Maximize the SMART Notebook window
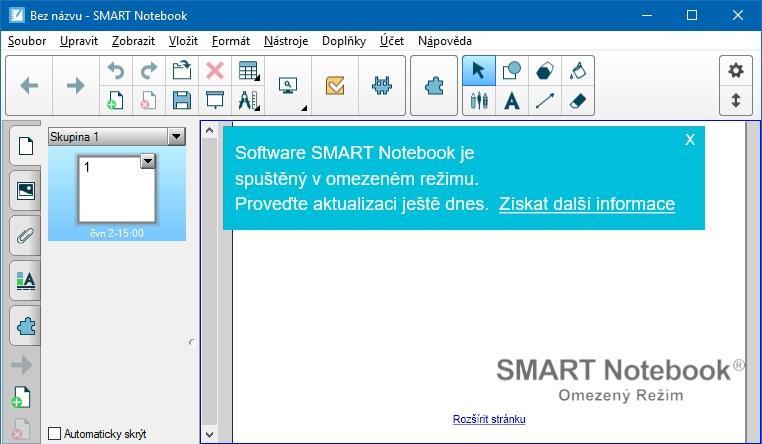The width and height of the screenshot is (762, 444). coord(692,15)
